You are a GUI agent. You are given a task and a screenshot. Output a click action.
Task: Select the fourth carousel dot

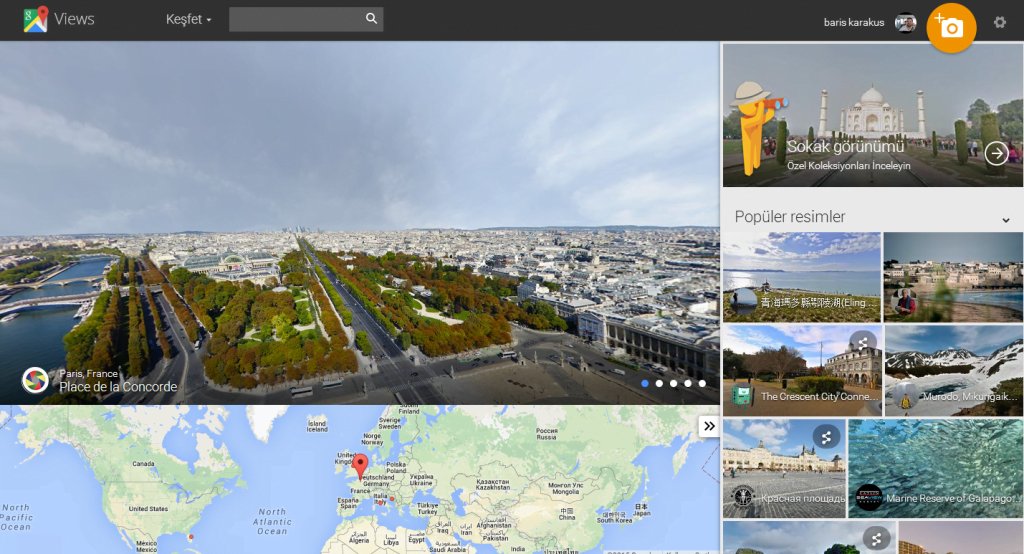pos(688,383)
